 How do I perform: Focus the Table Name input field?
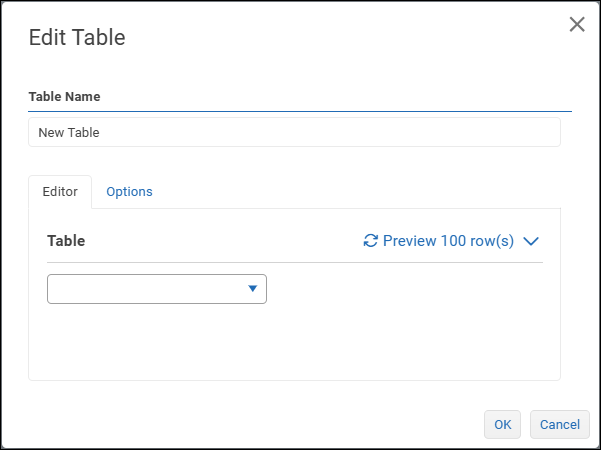click(x=294, y=132)
